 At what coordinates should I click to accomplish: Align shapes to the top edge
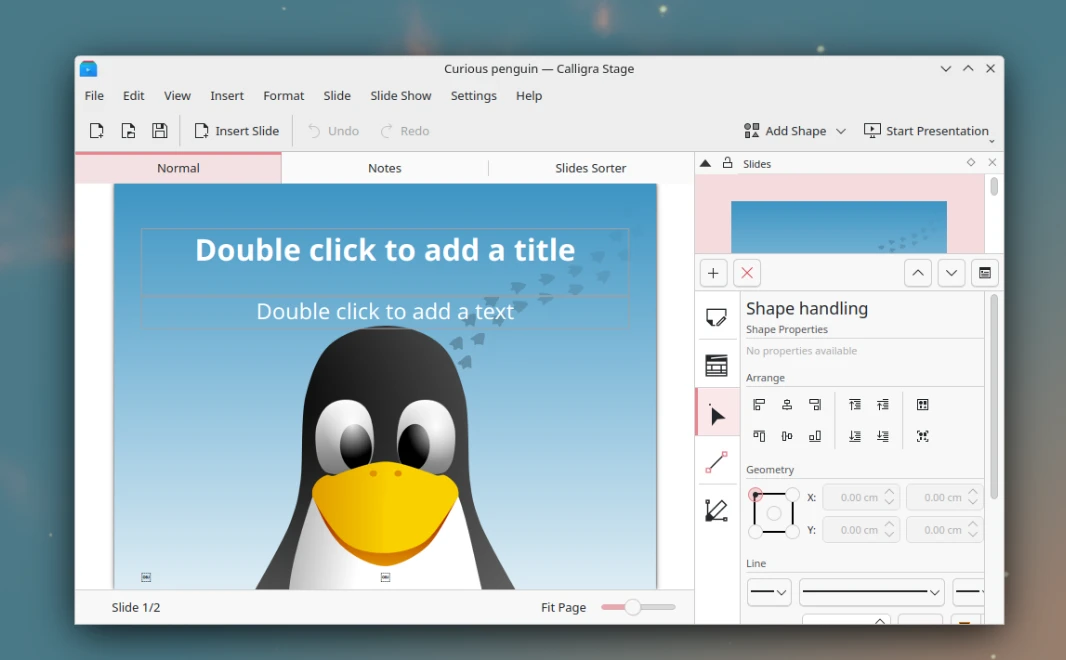coord(759,436)
